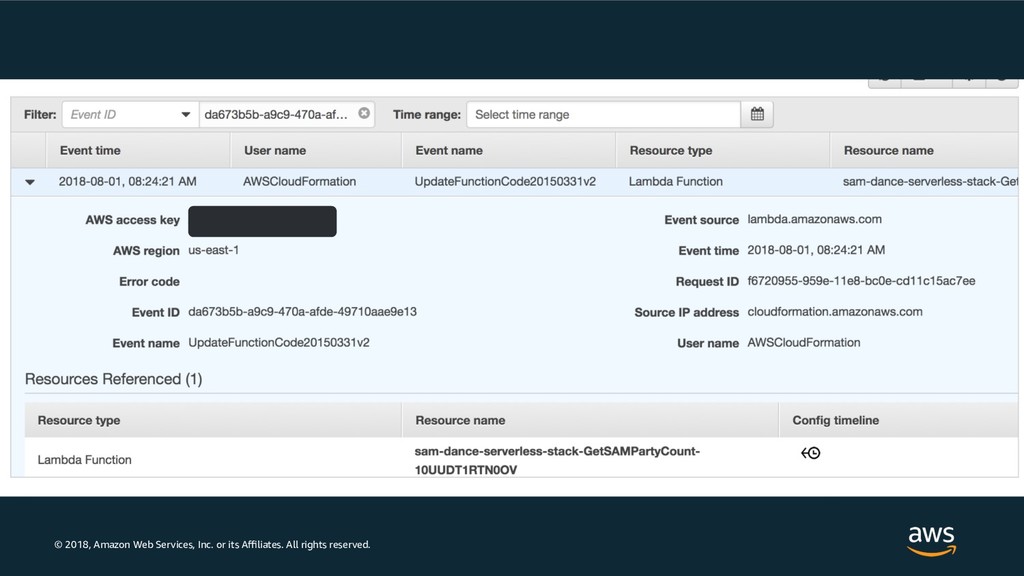The width and height of the screenshot is (1024, 576).
Task: Select cloudformation.amazonaws.com source IP value
Action: click(x=835, y=312)
